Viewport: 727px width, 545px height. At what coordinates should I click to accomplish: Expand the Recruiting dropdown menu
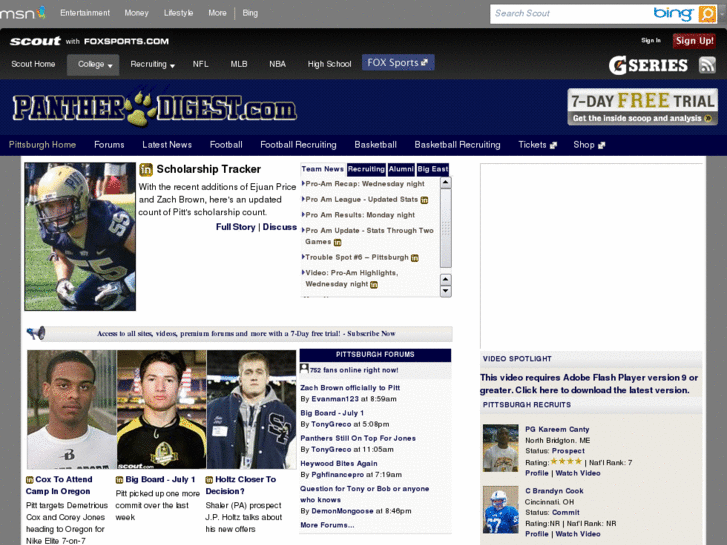tap(152, 64)
